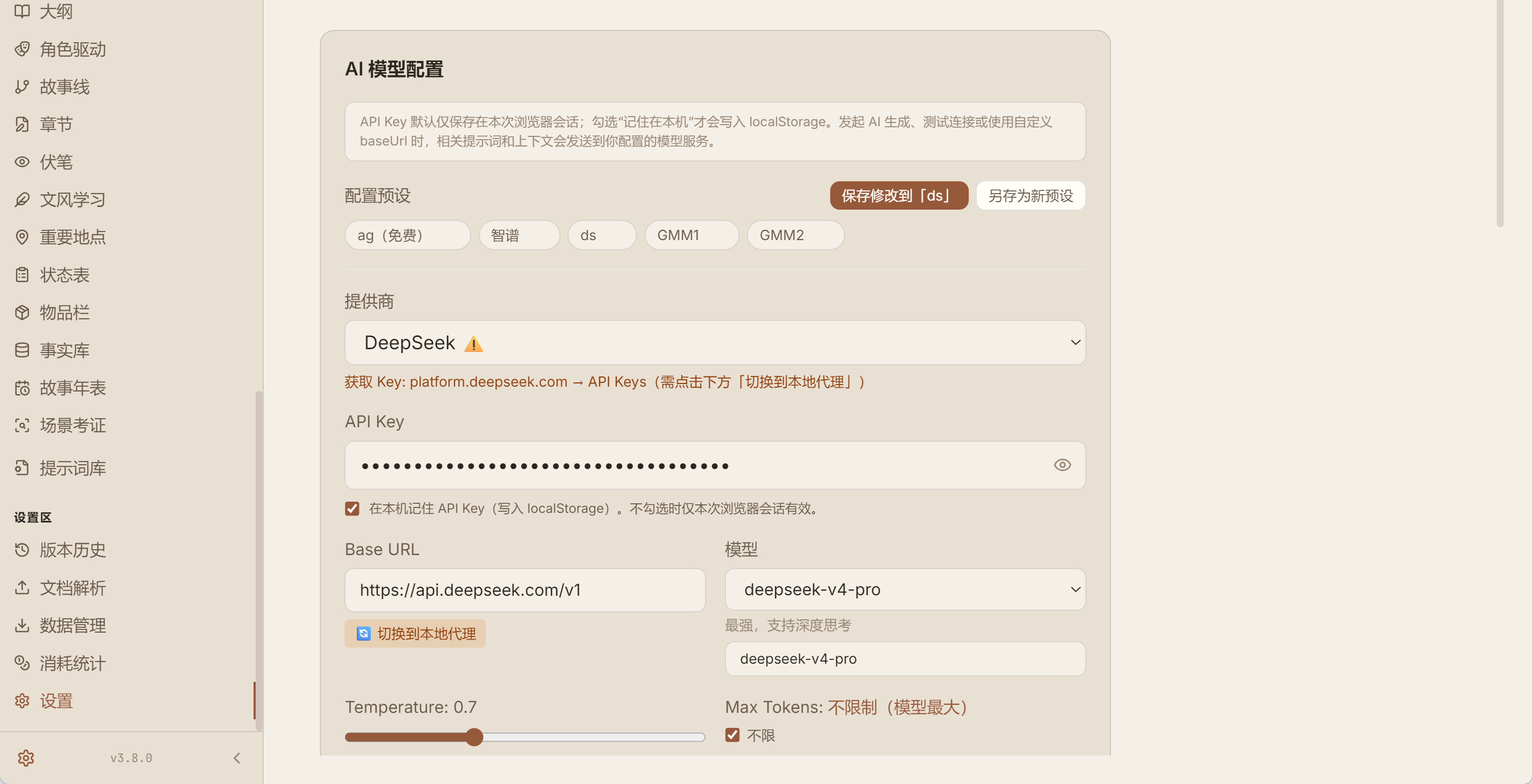Viewport: 1532px width, 784px height.
Task: Click 保存修改到「ds」button
Action: pos(899,196)
